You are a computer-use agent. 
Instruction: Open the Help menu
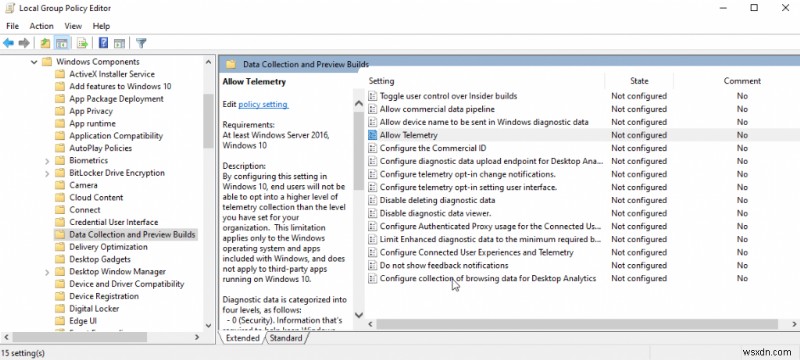[x=101, y=26]
